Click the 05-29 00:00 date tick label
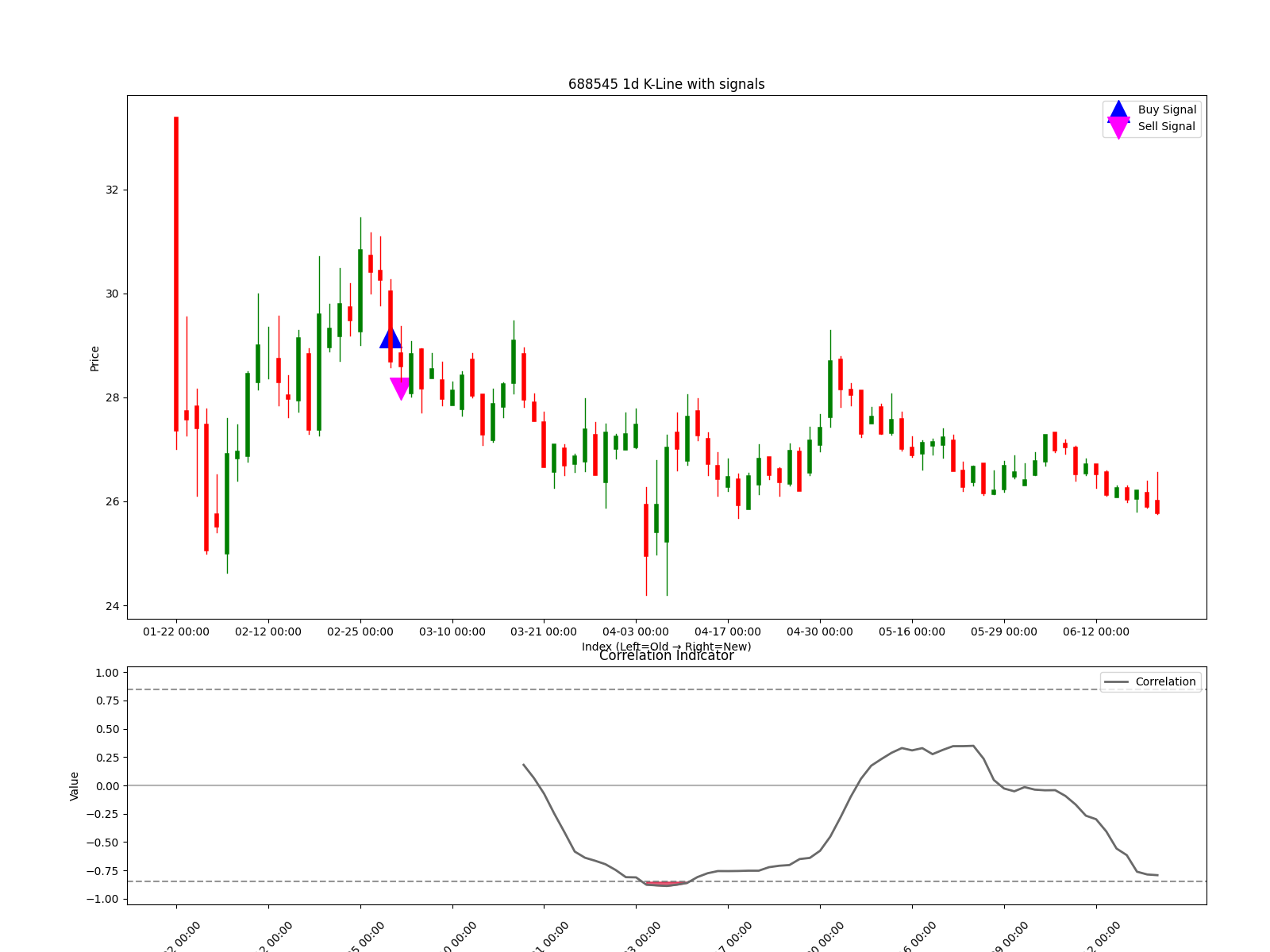1270x952 pixels. point(1004,631)
